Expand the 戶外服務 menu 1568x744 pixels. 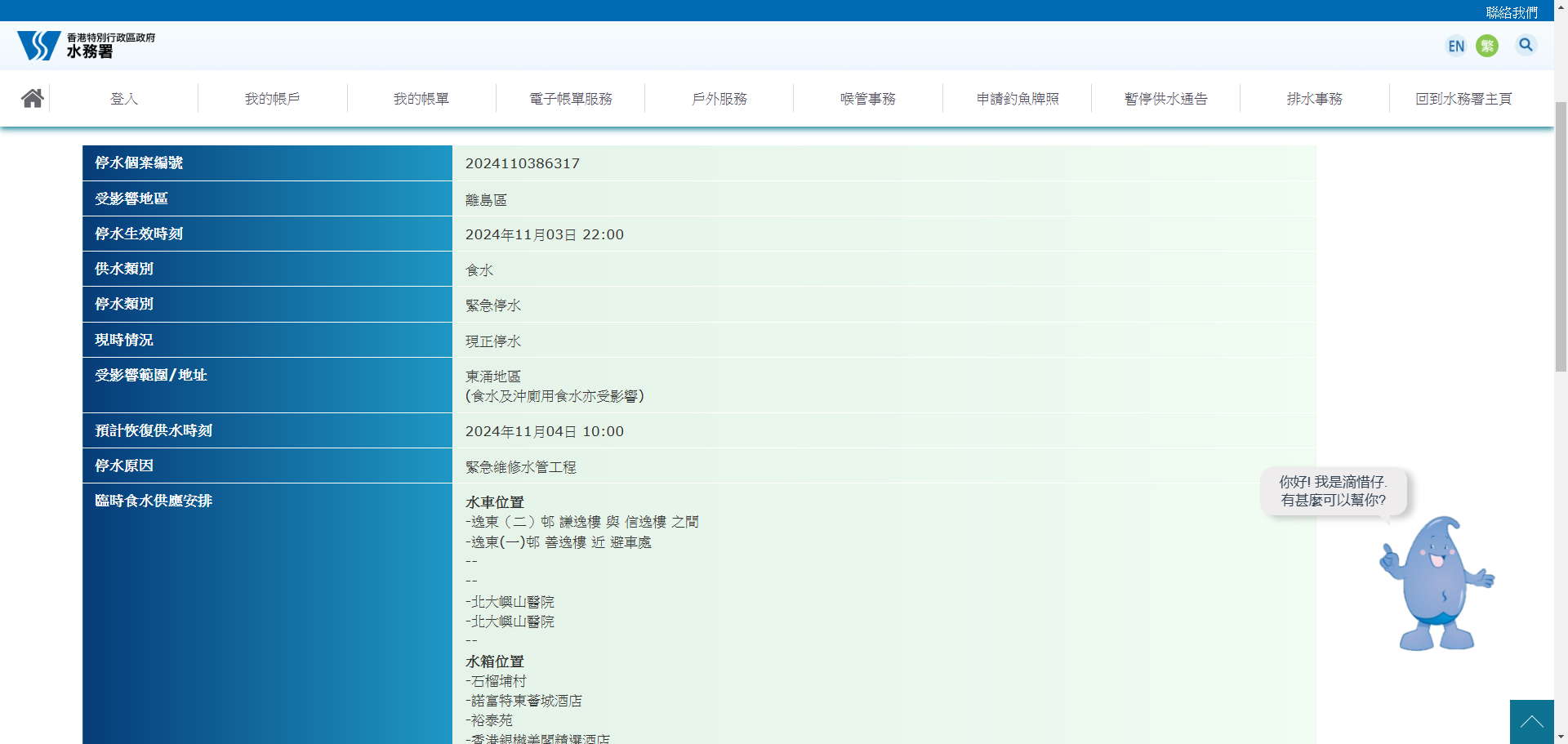(x=719, y=99)
